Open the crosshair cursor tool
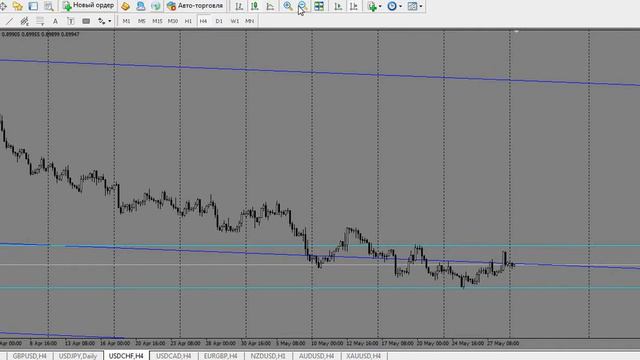640x360 pixels. click(x=3, y=6)
